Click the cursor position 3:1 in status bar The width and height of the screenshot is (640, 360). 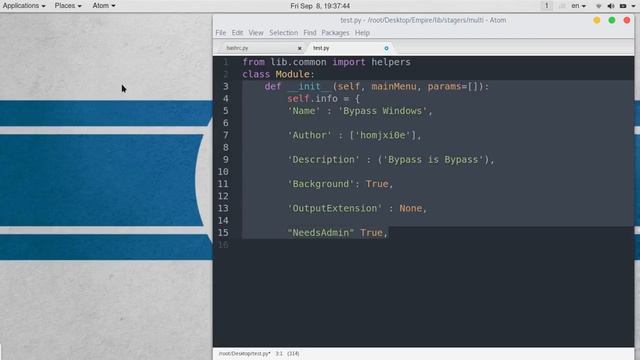click(279, 353)
